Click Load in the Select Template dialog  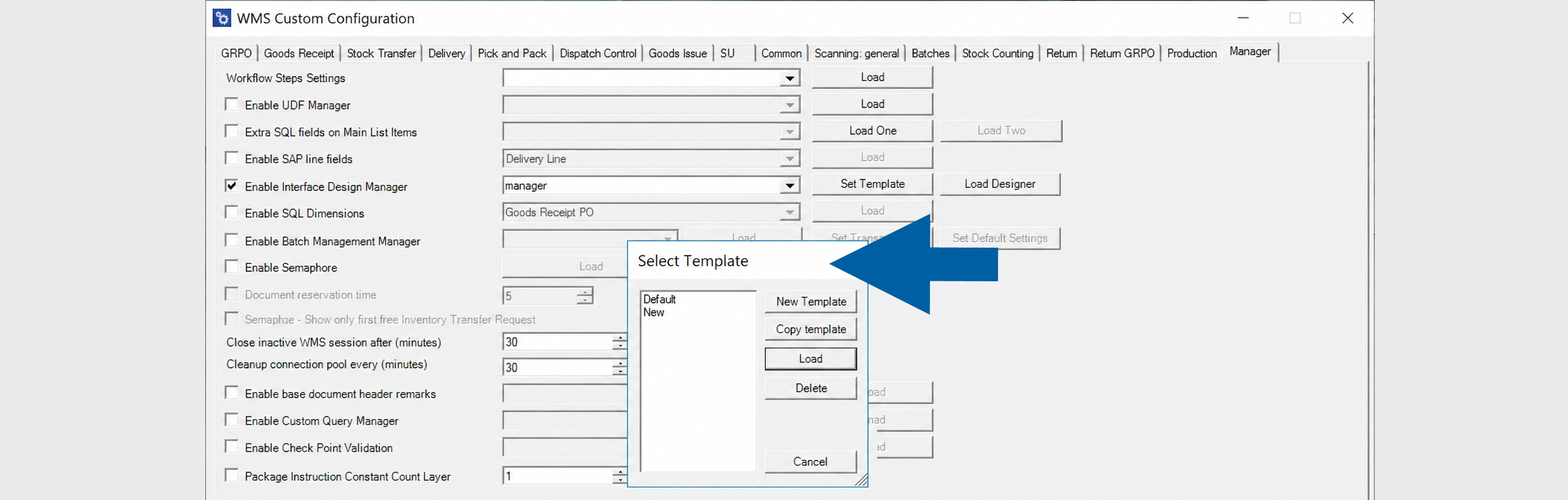(811, 359)
